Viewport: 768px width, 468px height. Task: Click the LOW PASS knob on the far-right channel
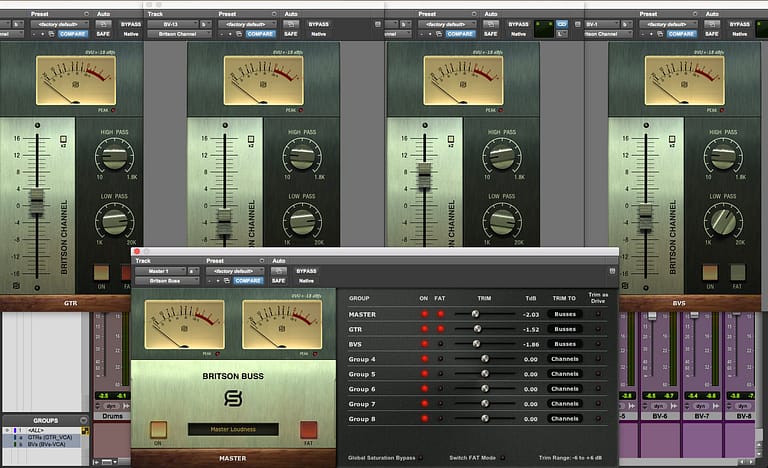coord(722,221)
